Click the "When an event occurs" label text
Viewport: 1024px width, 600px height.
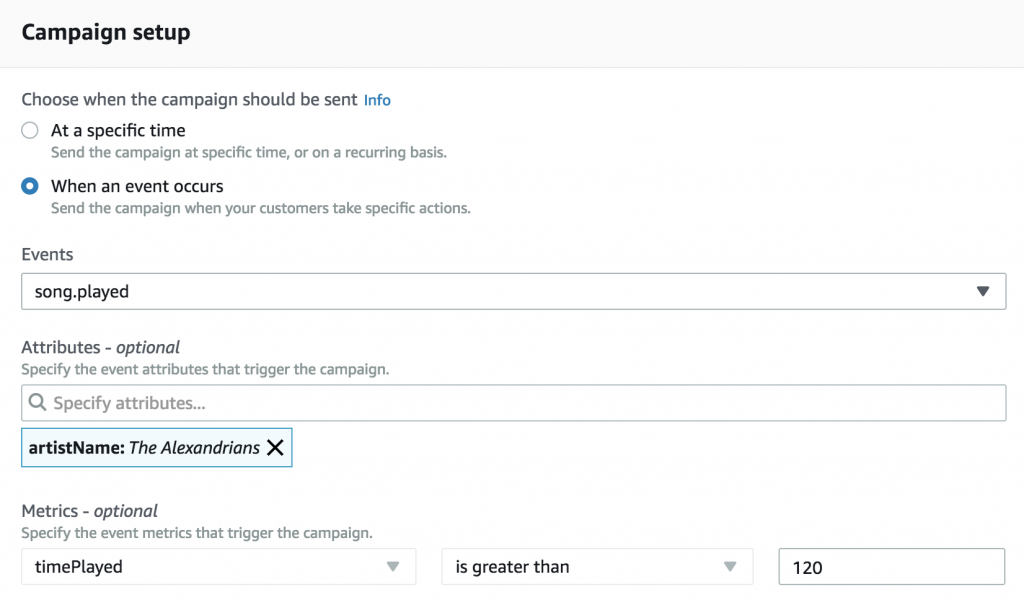click(137, 186)
